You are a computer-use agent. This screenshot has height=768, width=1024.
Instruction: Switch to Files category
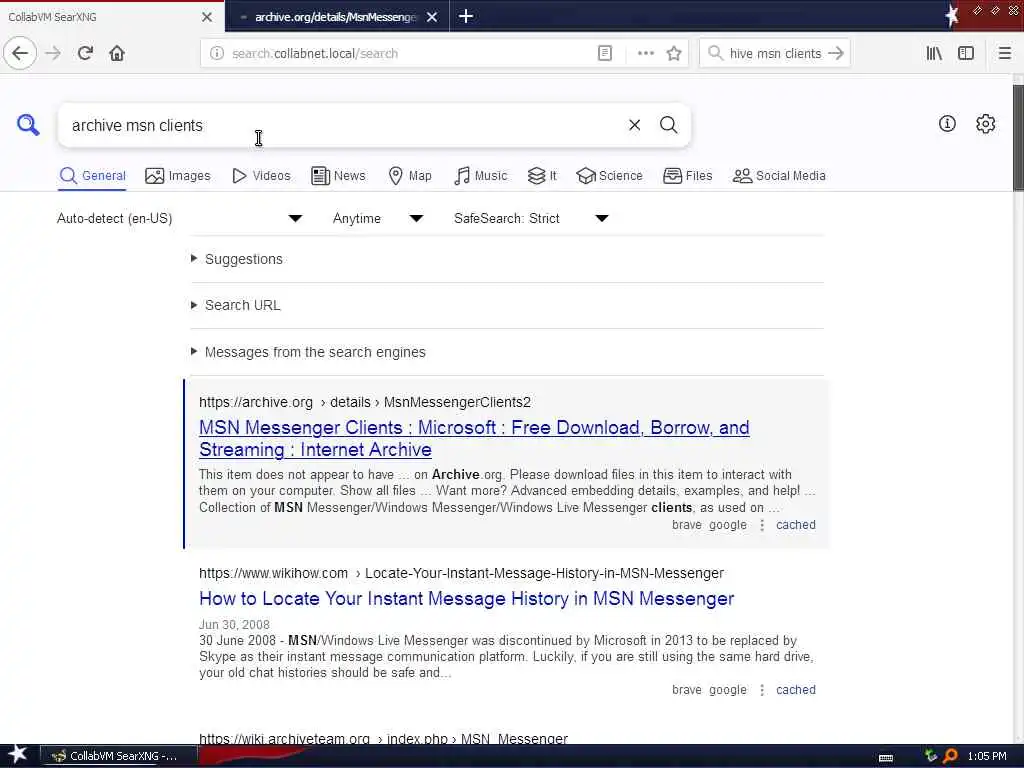[x=688, y=176]
